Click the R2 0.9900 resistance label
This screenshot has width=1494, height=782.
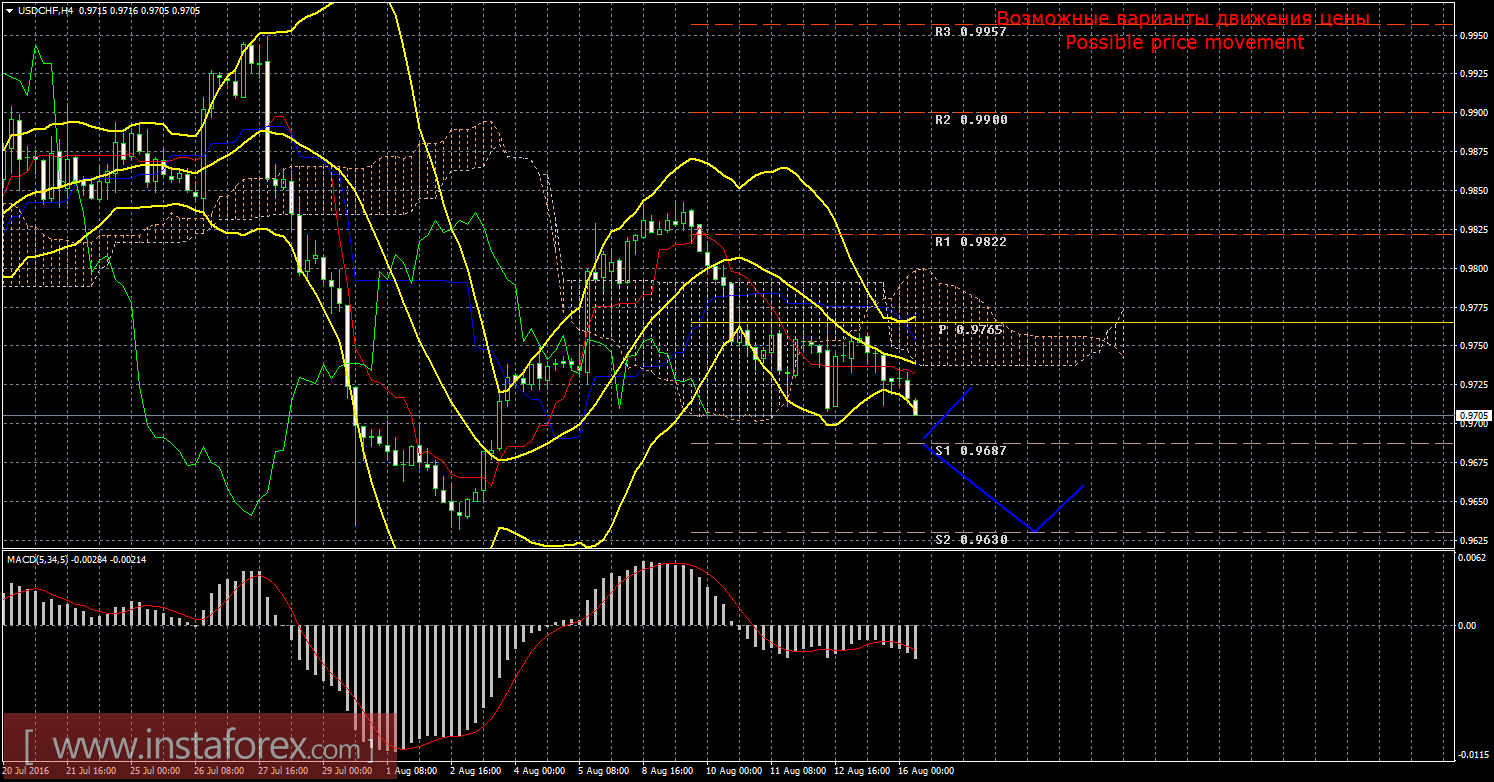[970, 119]
